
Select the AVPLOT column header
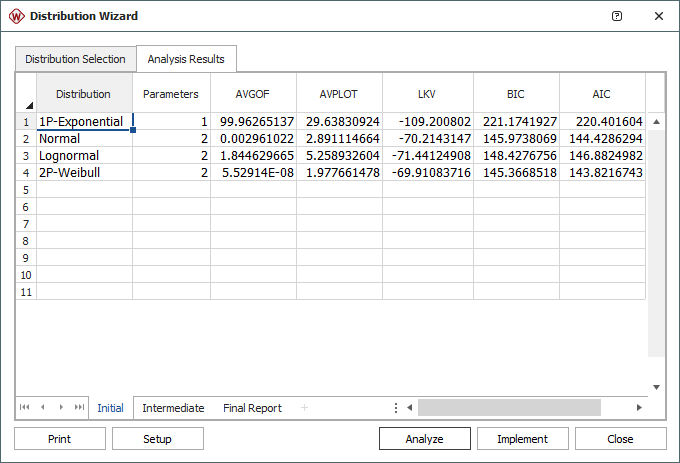[x=339, y=93]
